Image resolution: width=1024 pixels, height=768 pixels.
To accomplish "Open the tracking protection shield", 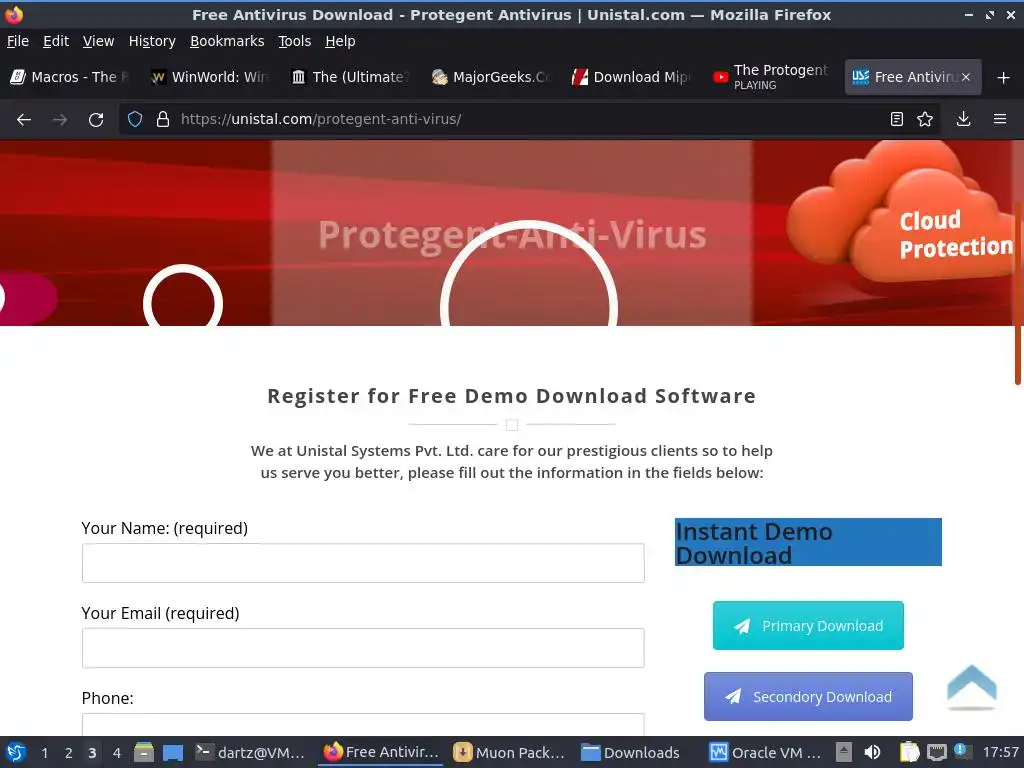I will click(x=135, y=119).
